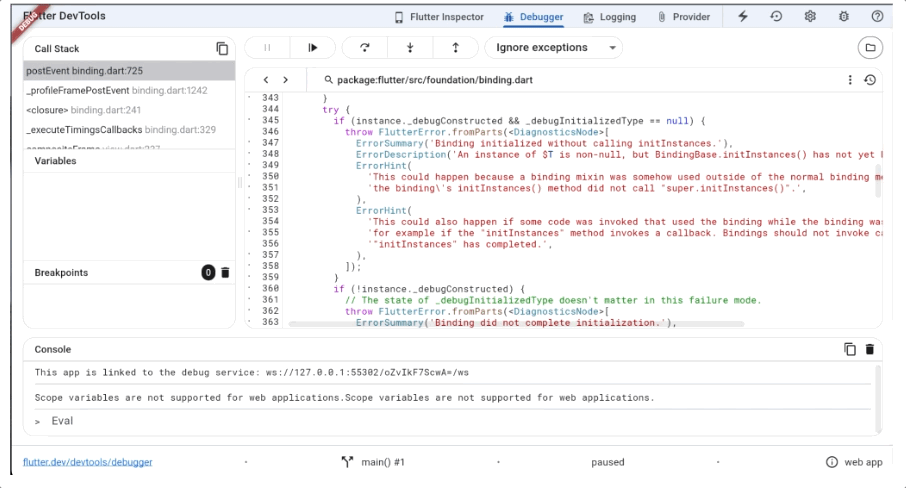This screenshot has height=488, width=906.
Task: Click the Step In arrow
Action: (x=410, y=48)
